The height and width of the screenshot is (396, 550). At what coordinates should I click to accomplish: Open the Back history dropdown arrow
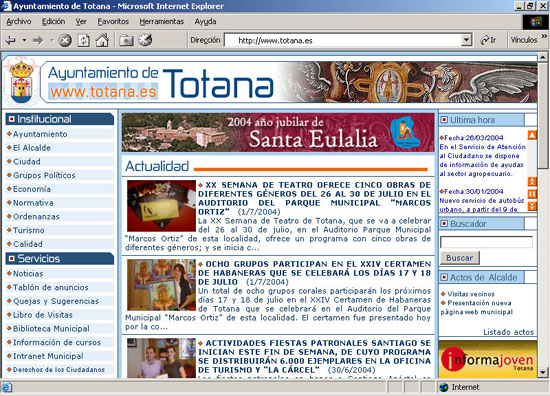(24, 40)
